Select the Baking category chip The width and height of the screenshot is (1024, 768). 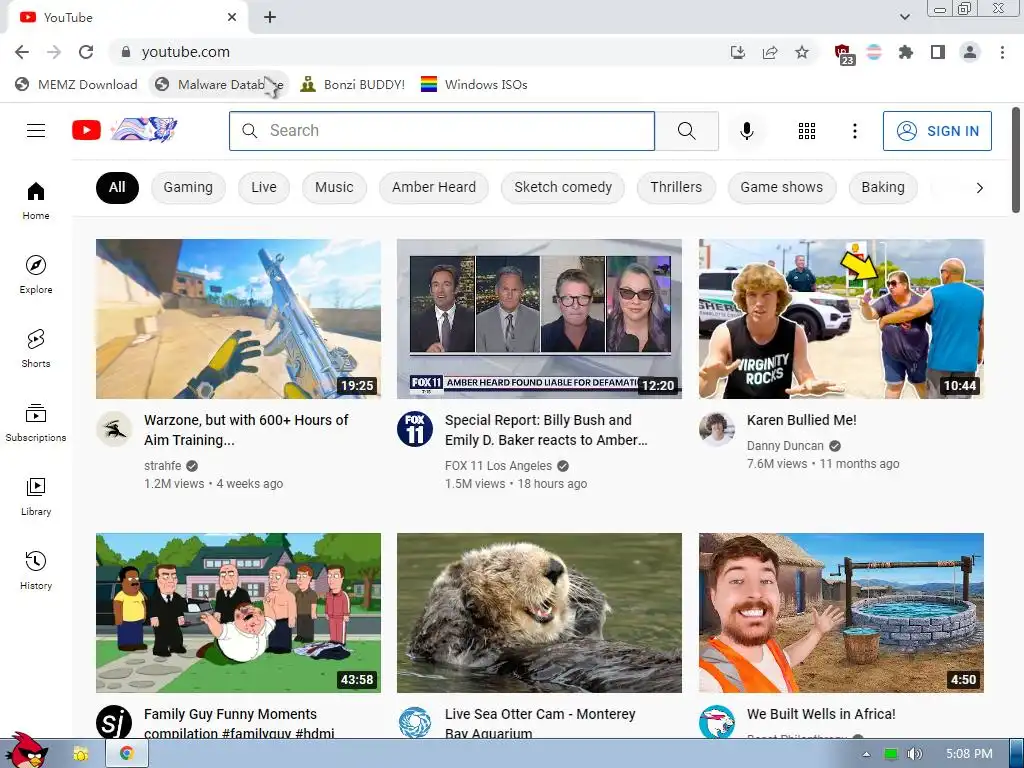pyautogui.click(x=883, y=187)
